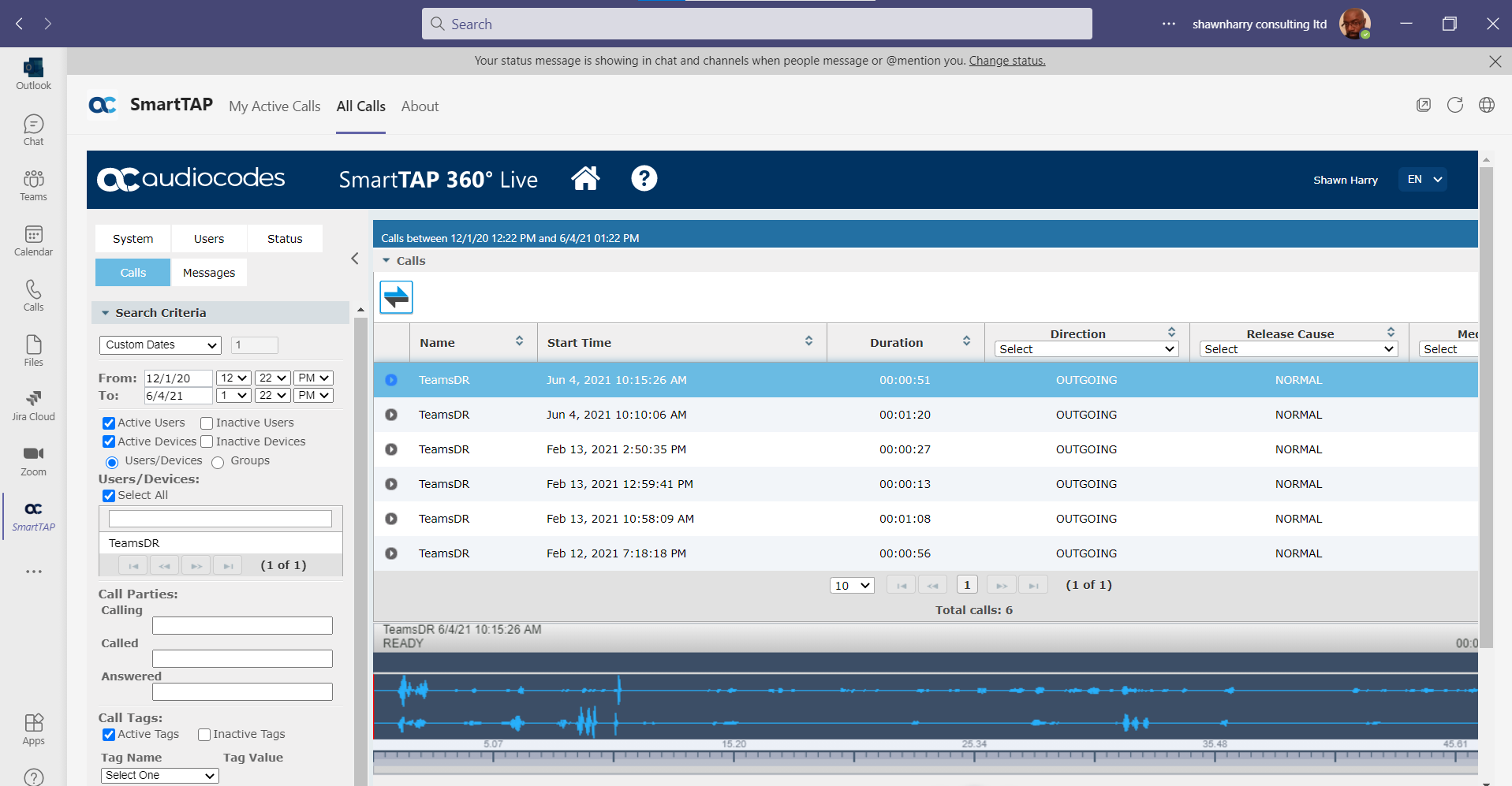Open the Direction filter dropdown
The height and width of the screenshot is (786, 1512).
pos(1086,348)
